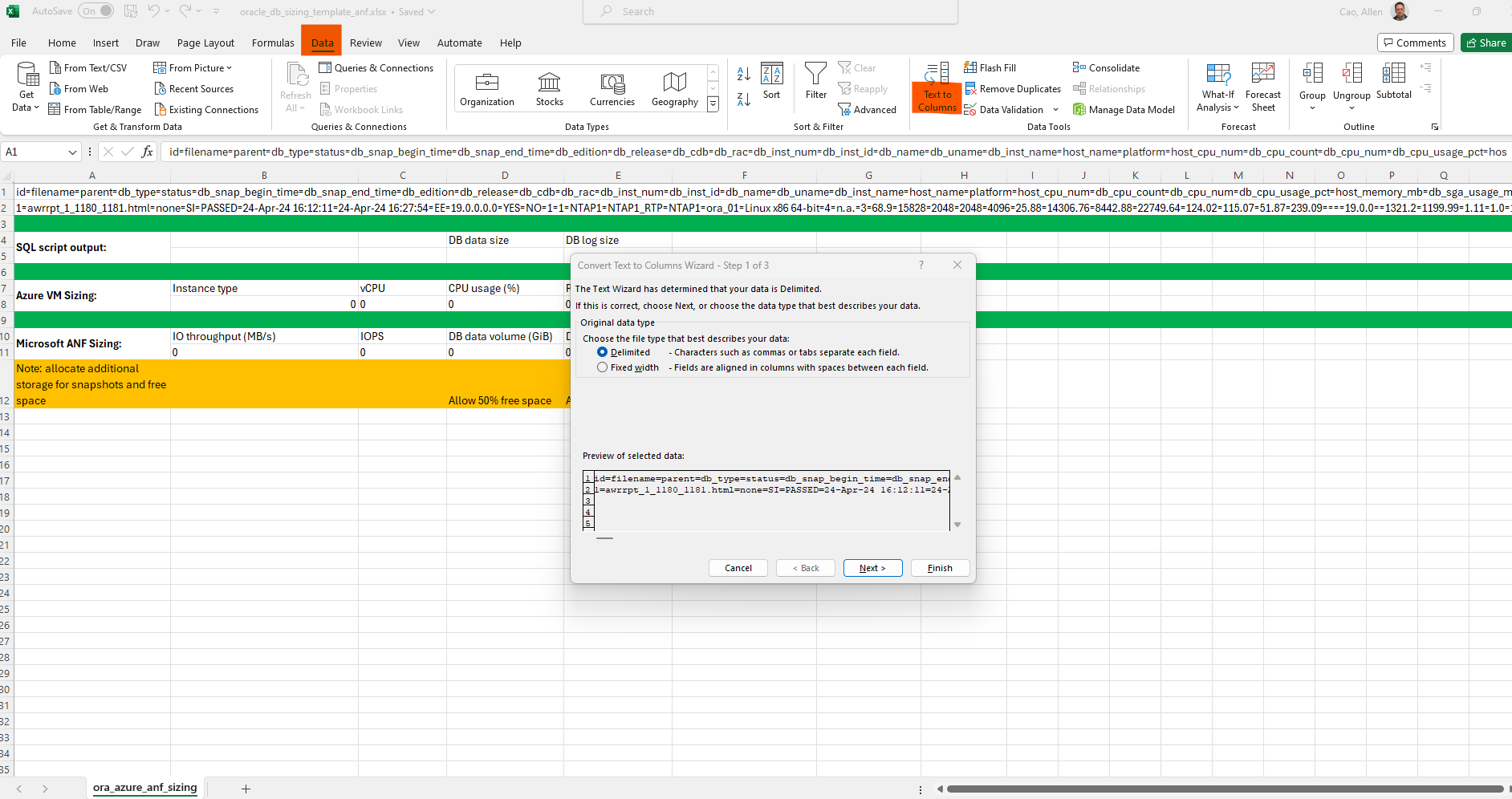Select the Delimited radio button
The width and height of the screenshot is (1512, 799).
coord(602,352)
